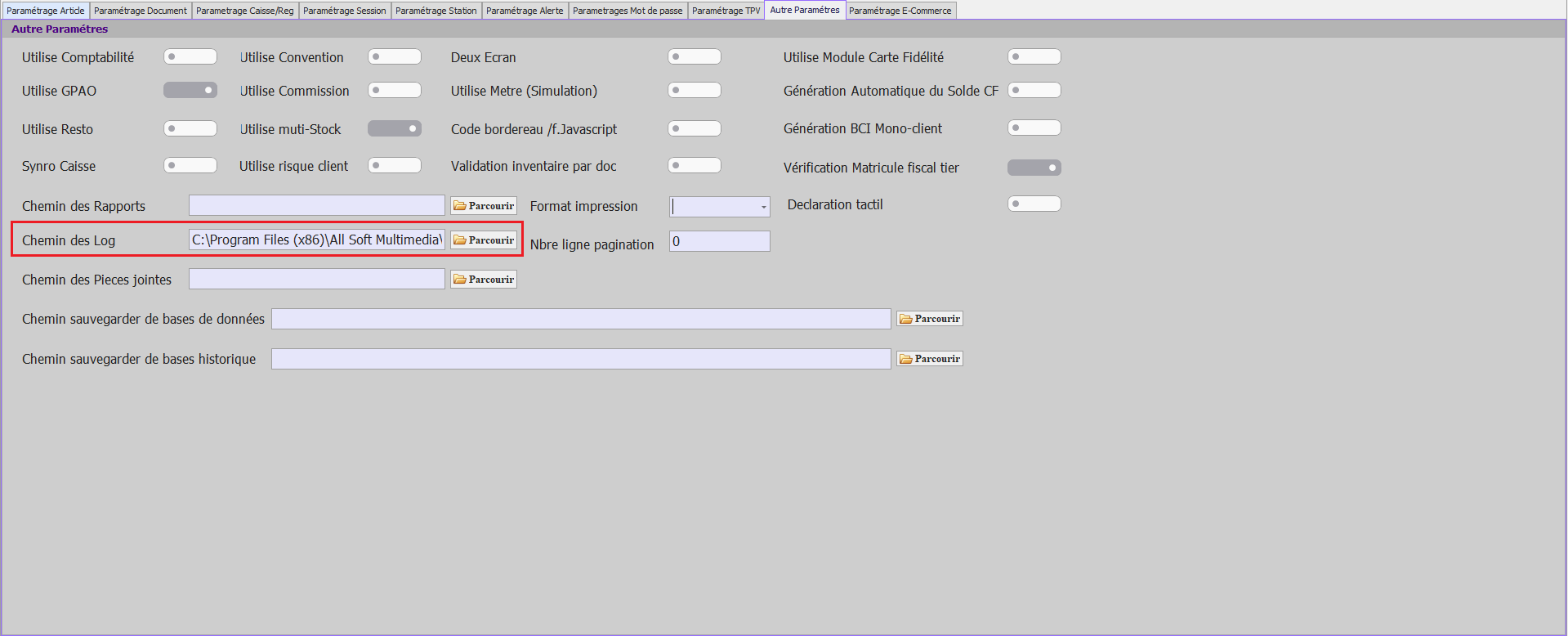1568x636 pixels.
Task: Toggle Utilise Comptabilité switch
Action: 190,56
